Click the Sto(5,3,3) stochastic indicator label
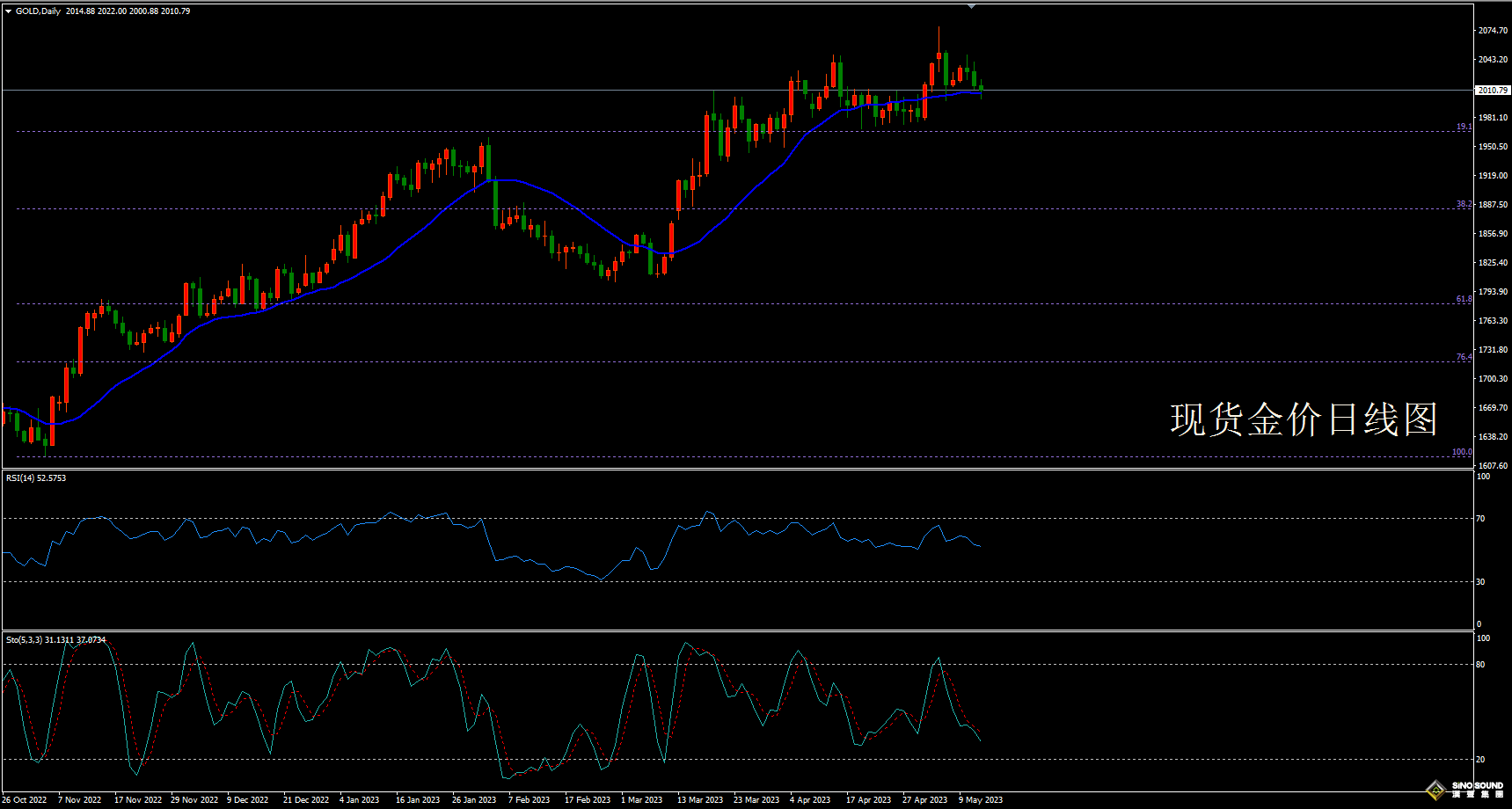Image resolution: width=1512 pixels, height=809 pixels. [55, 640]
